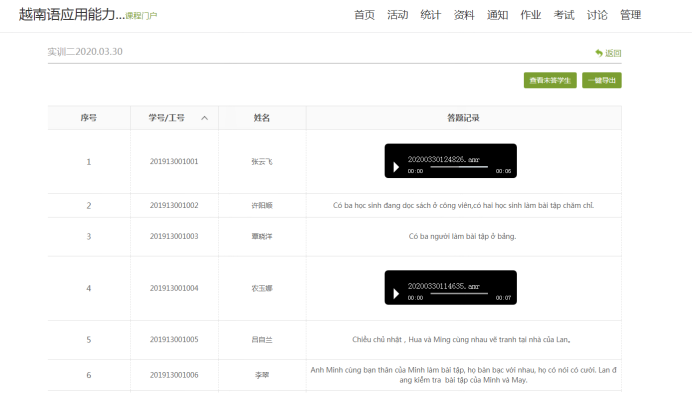Screen dimensions: 693x394
Task: Play the 20200330124826.amr audio recording
Action: tap(396, 167)
